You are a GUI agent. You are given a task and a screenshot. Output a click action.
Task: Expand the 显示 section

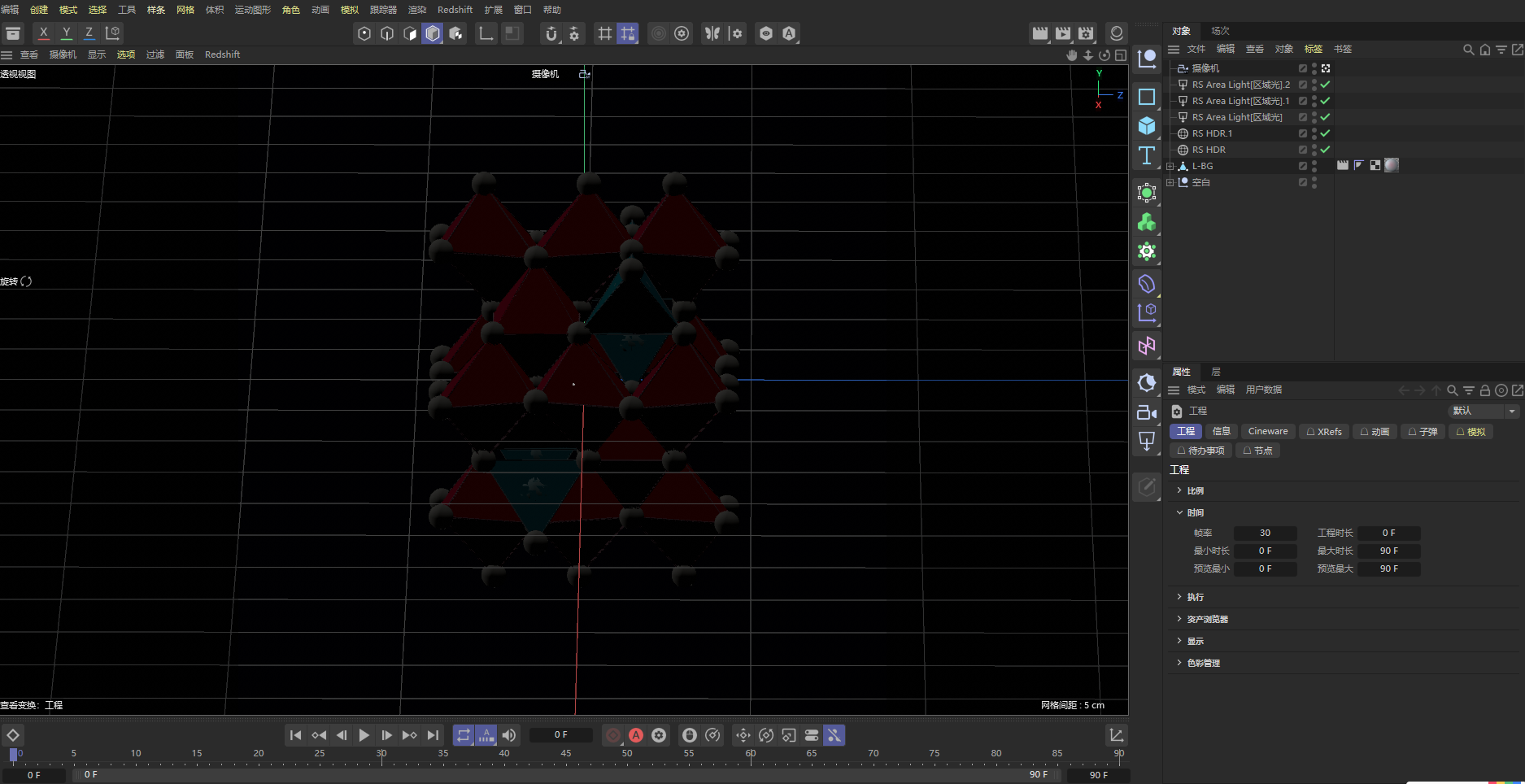coord(1179,641)
